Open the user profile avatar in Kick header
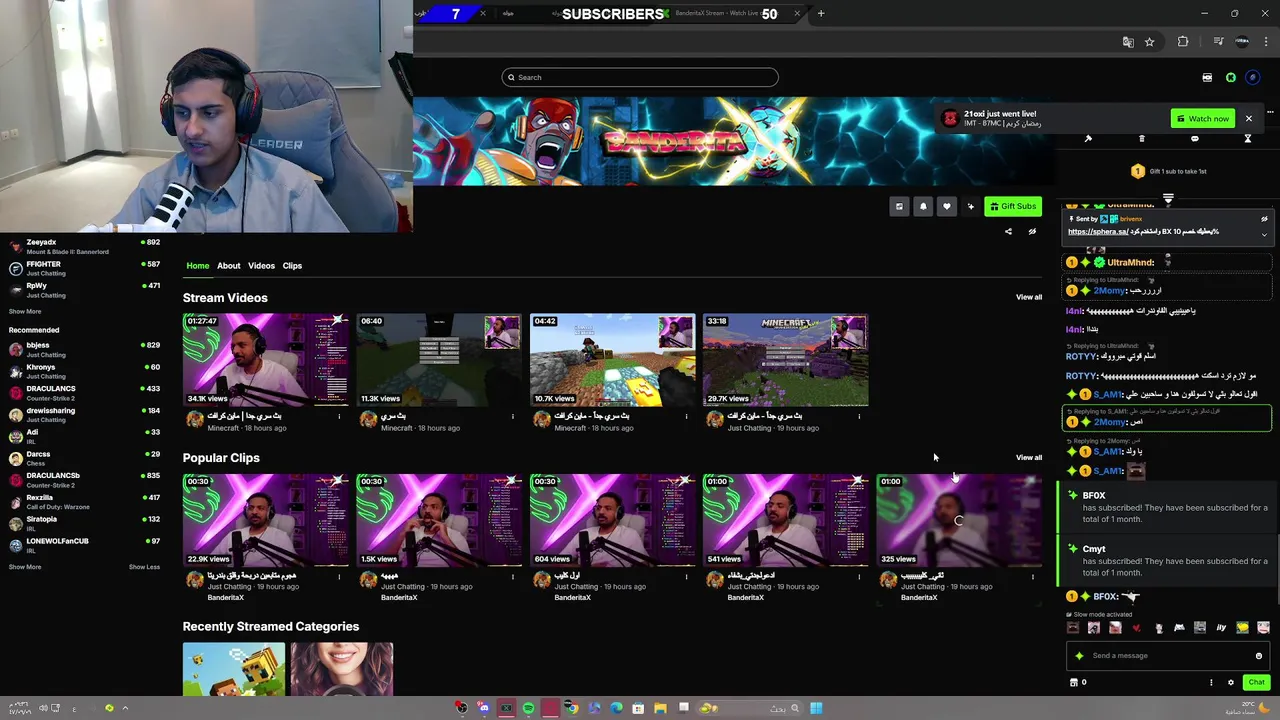This screenshot has height=720, width=1280. coord(1252,77)
